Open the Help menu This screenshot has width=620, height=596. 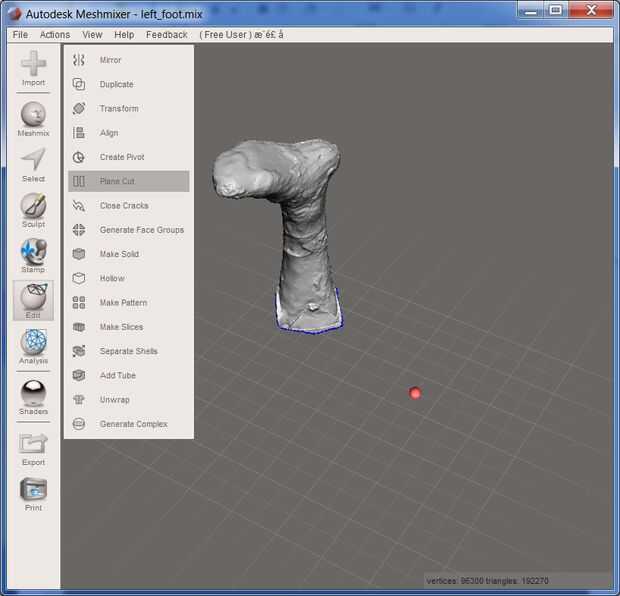pos(124,35)
